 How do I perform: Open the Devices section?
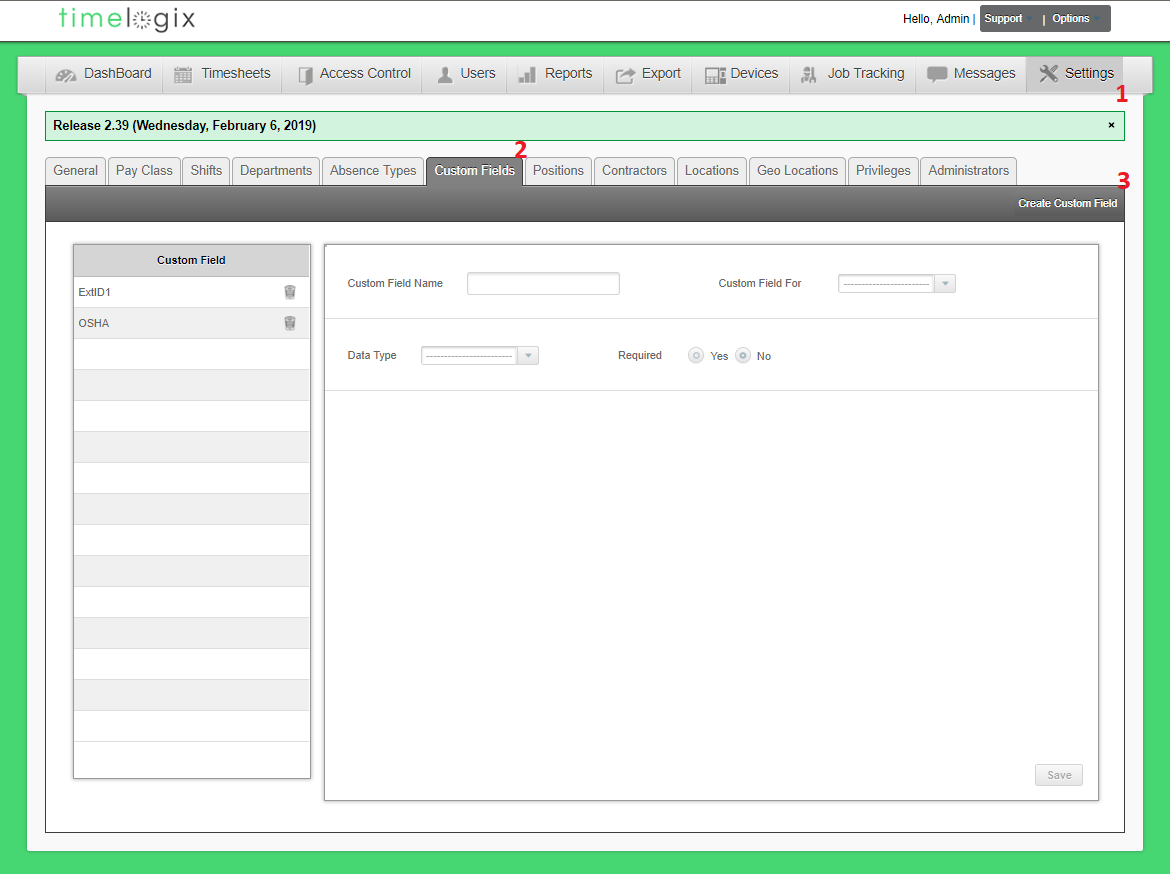741,74
